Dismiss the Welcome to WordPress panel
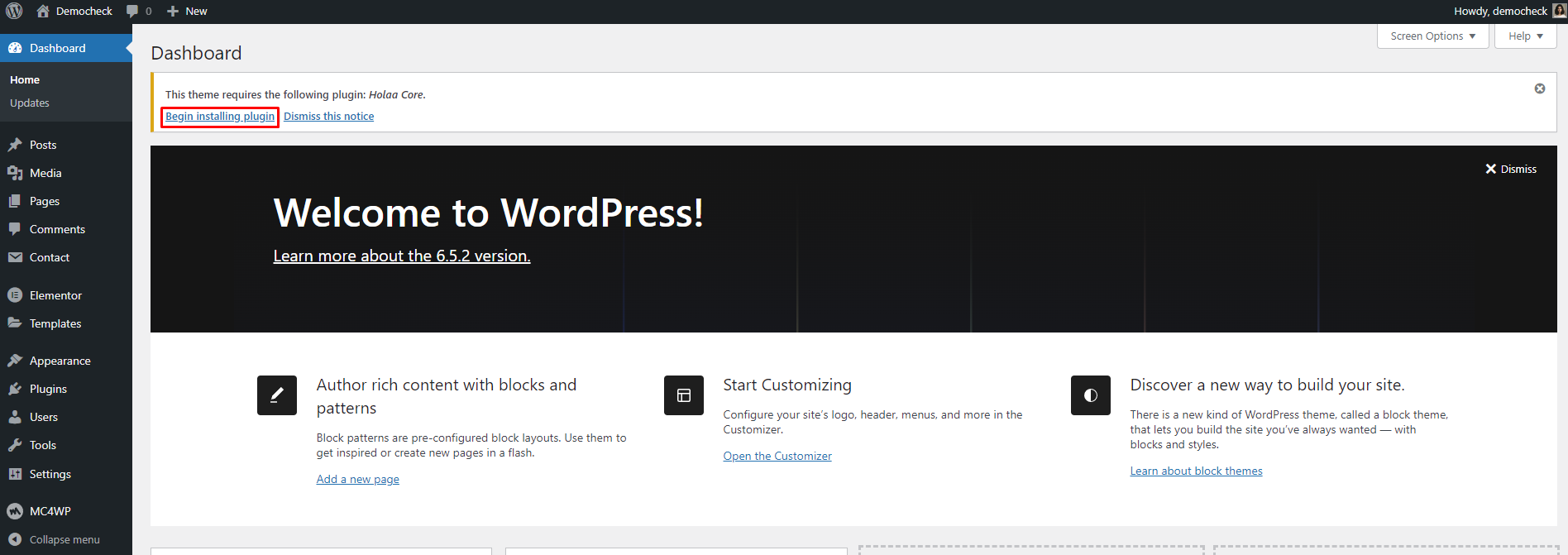The height and width of the screenshot is (555, 1568). coord(1510,169)
